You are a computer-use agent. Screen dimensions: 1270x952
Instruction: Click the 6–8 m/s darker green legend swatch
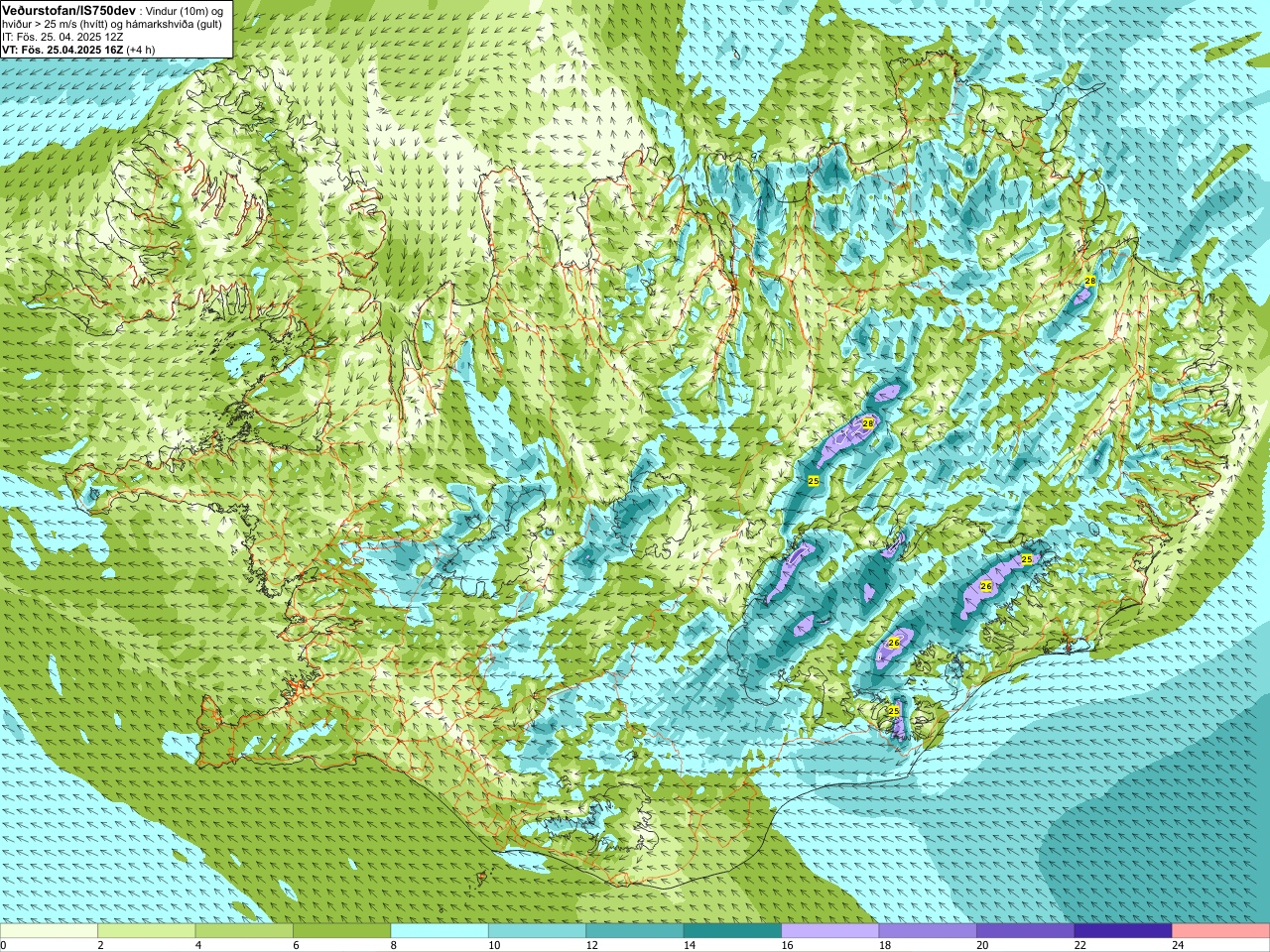tap(342, 931)
